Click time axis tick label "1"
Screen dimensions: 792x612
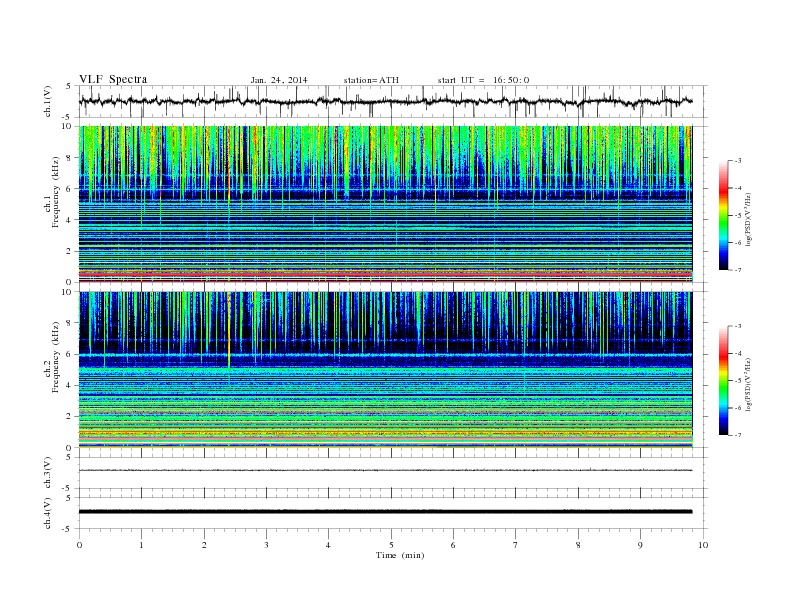[x=141, y=545]
